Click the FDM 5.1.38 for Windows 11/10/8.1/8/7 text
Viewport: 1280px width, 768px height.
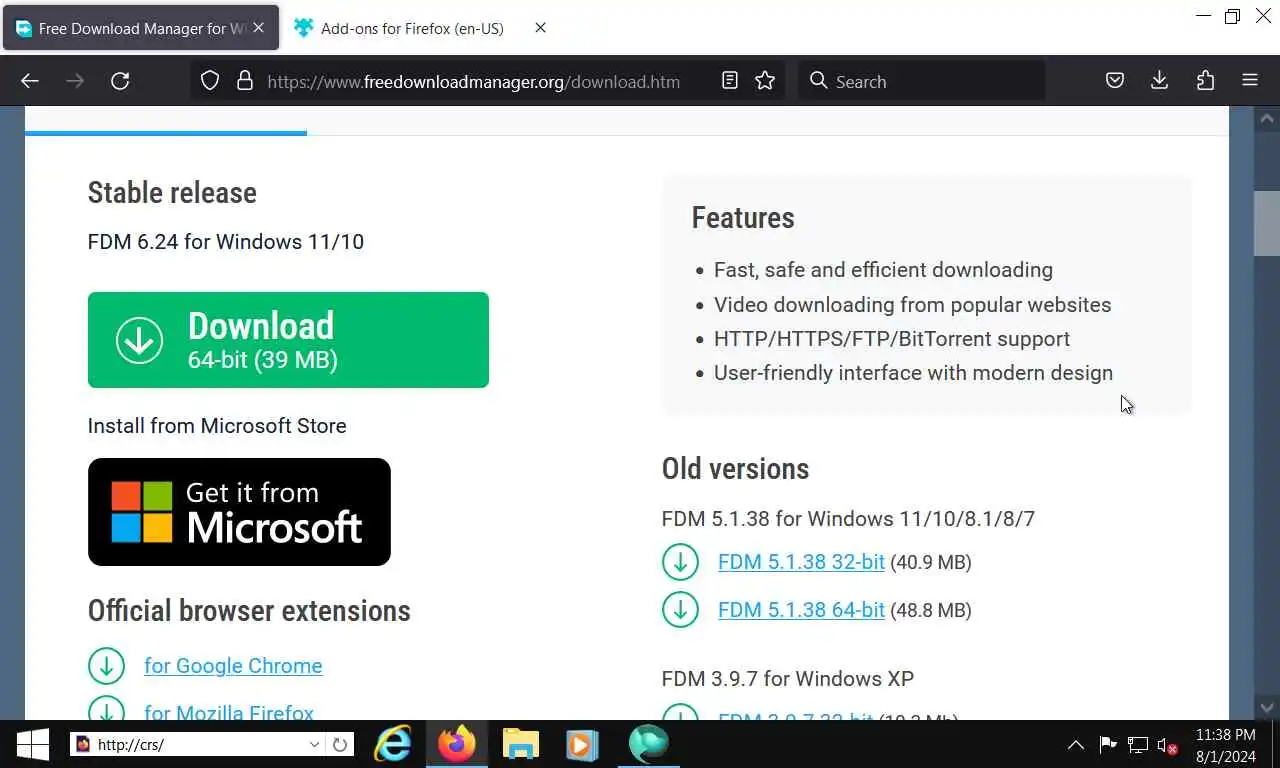pyautogui.click(x=848, y=519)
